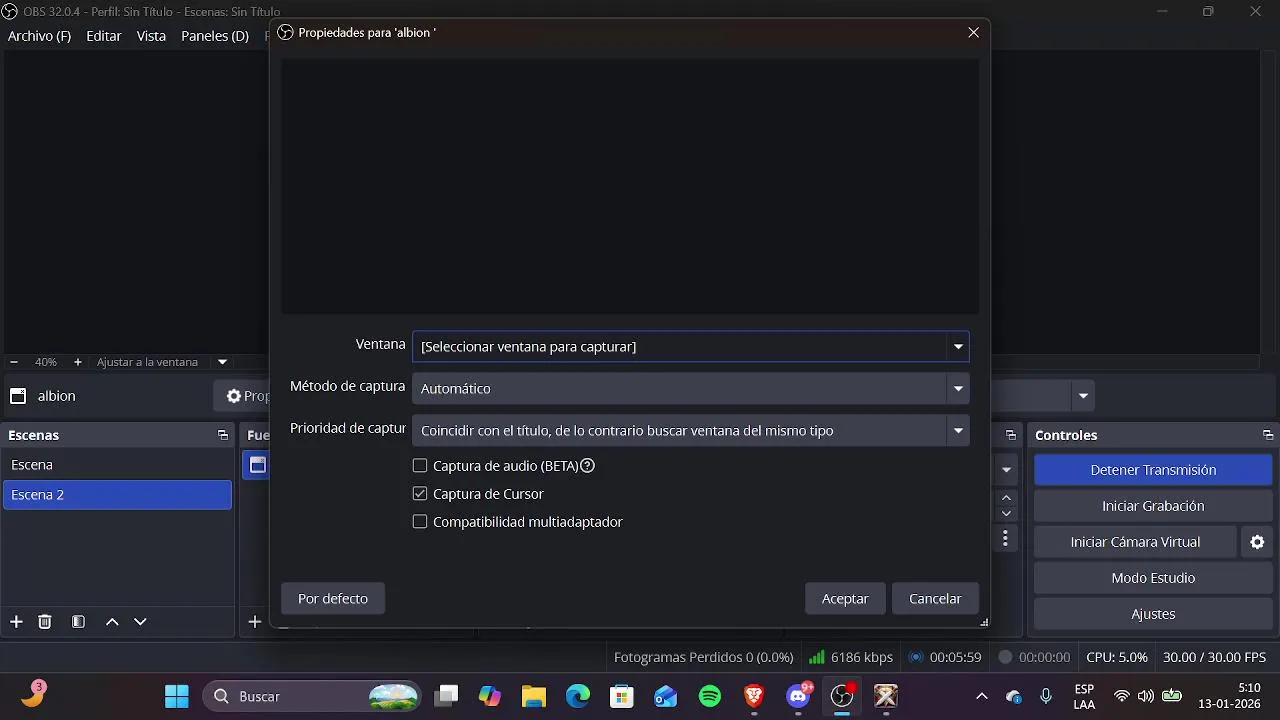
Task: Click the Windows taskbar Buscar search box
Action: click(x=313, y=696)
